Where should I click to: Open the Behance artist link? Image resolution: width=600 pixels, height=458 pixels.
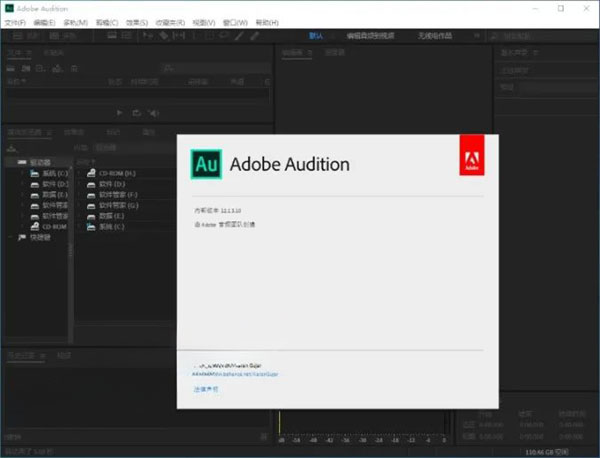pyautogui.click(x=235, y=374)
